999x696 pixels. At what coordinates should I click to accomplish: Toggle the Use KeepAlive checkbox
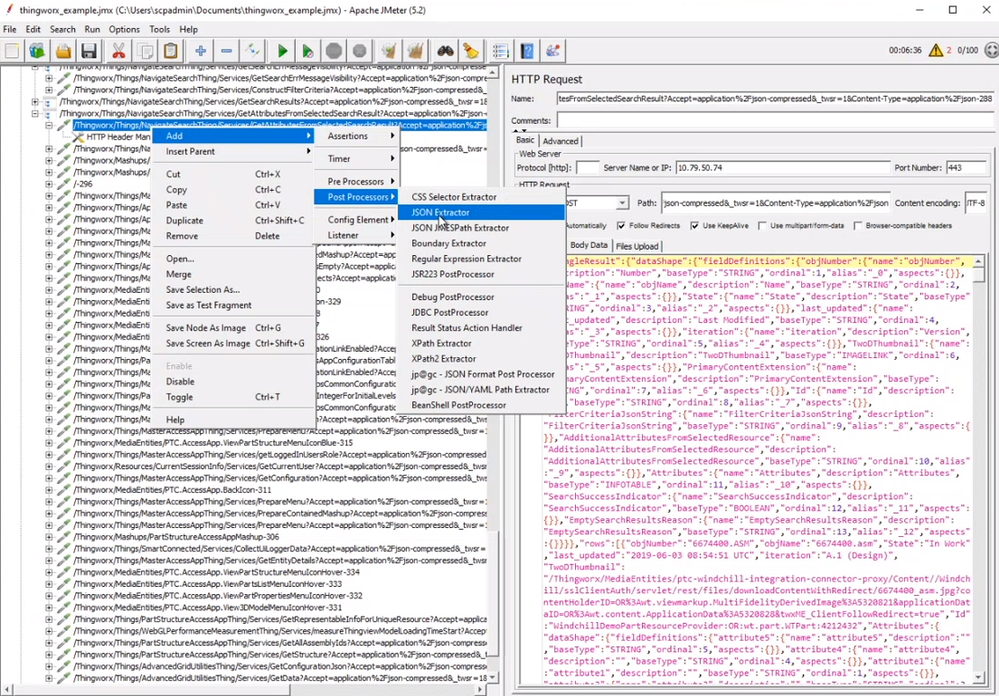(694, 226)
